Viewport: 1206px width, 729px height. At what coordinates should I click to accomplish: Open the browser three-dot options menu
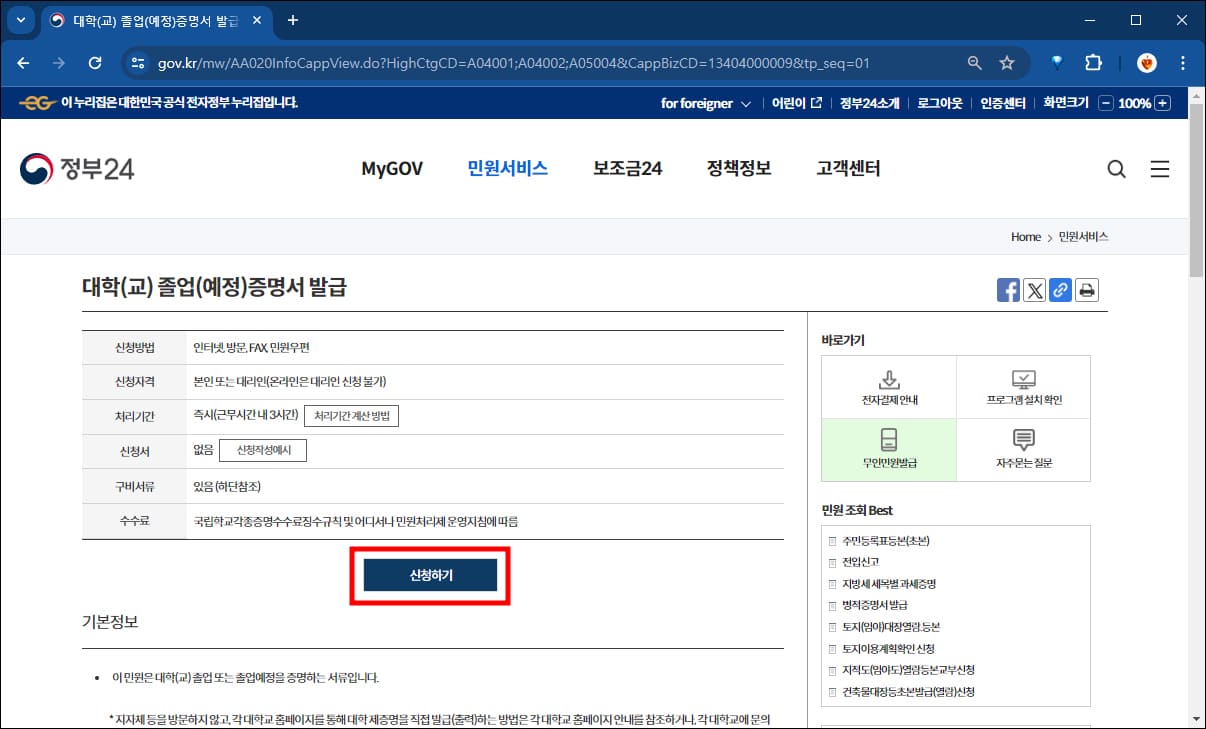1183,62
